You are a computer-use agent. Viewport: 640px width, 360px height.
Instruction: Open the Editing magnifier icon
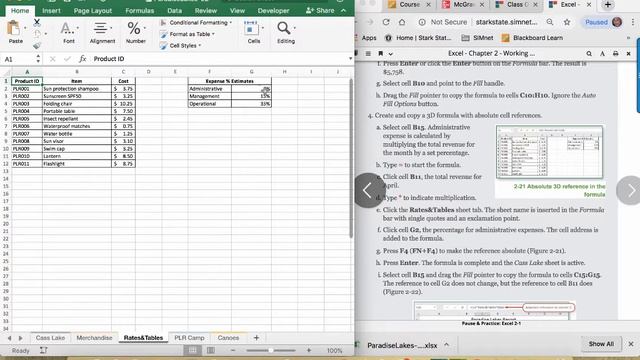283,28
